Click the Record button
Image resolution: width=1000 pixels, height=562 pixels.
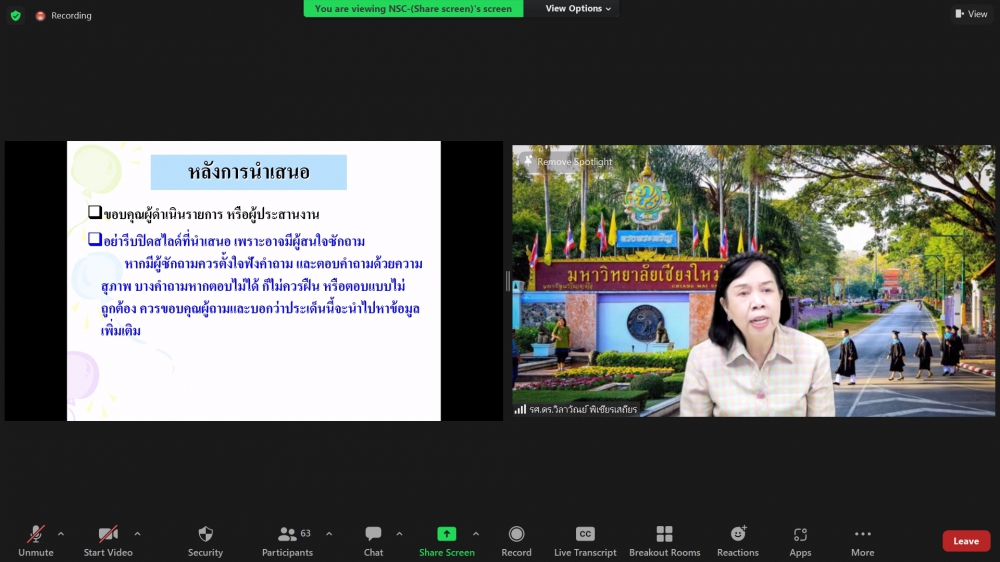pyautogui.click(x=516, y=540)
